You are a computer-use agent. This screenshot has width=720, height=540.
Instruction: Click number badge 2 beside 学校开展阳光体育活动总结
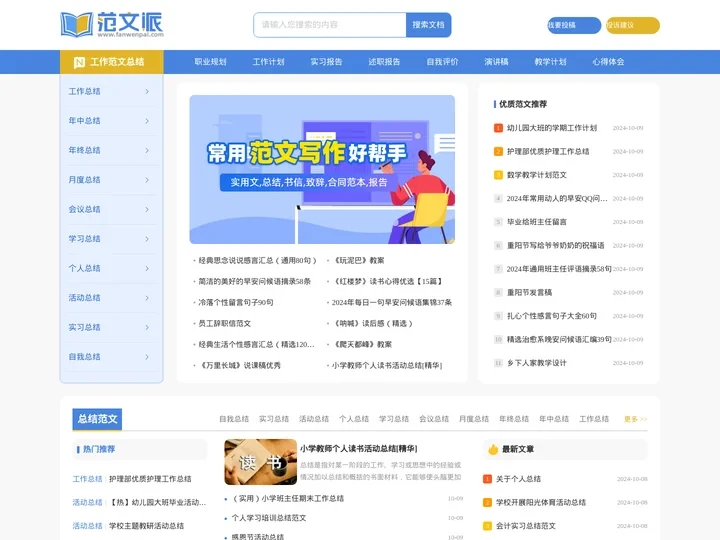click(488, 502)
